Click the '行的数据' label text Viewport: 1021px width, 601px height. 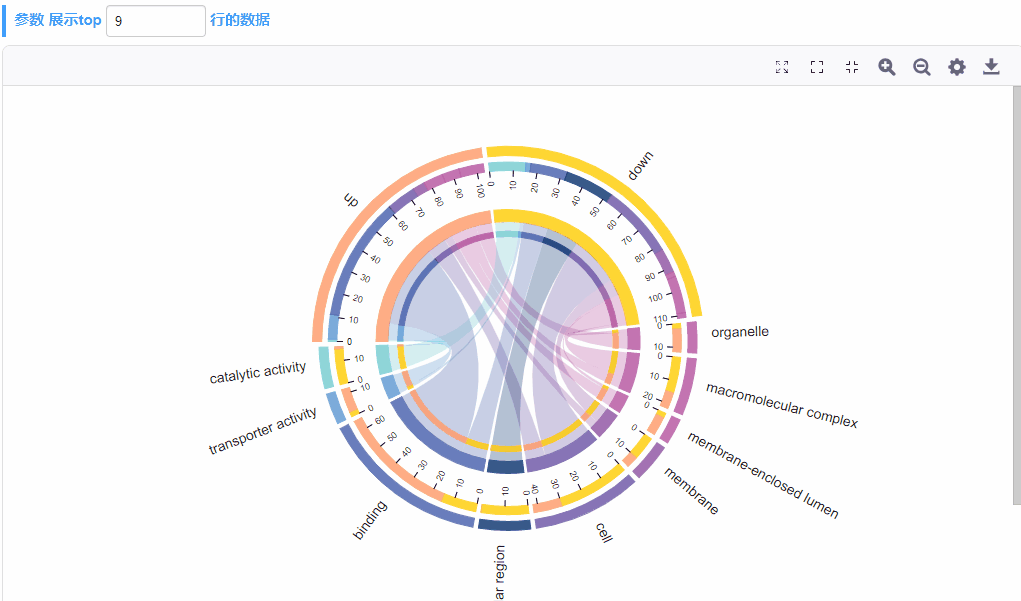tap(240, 20)
